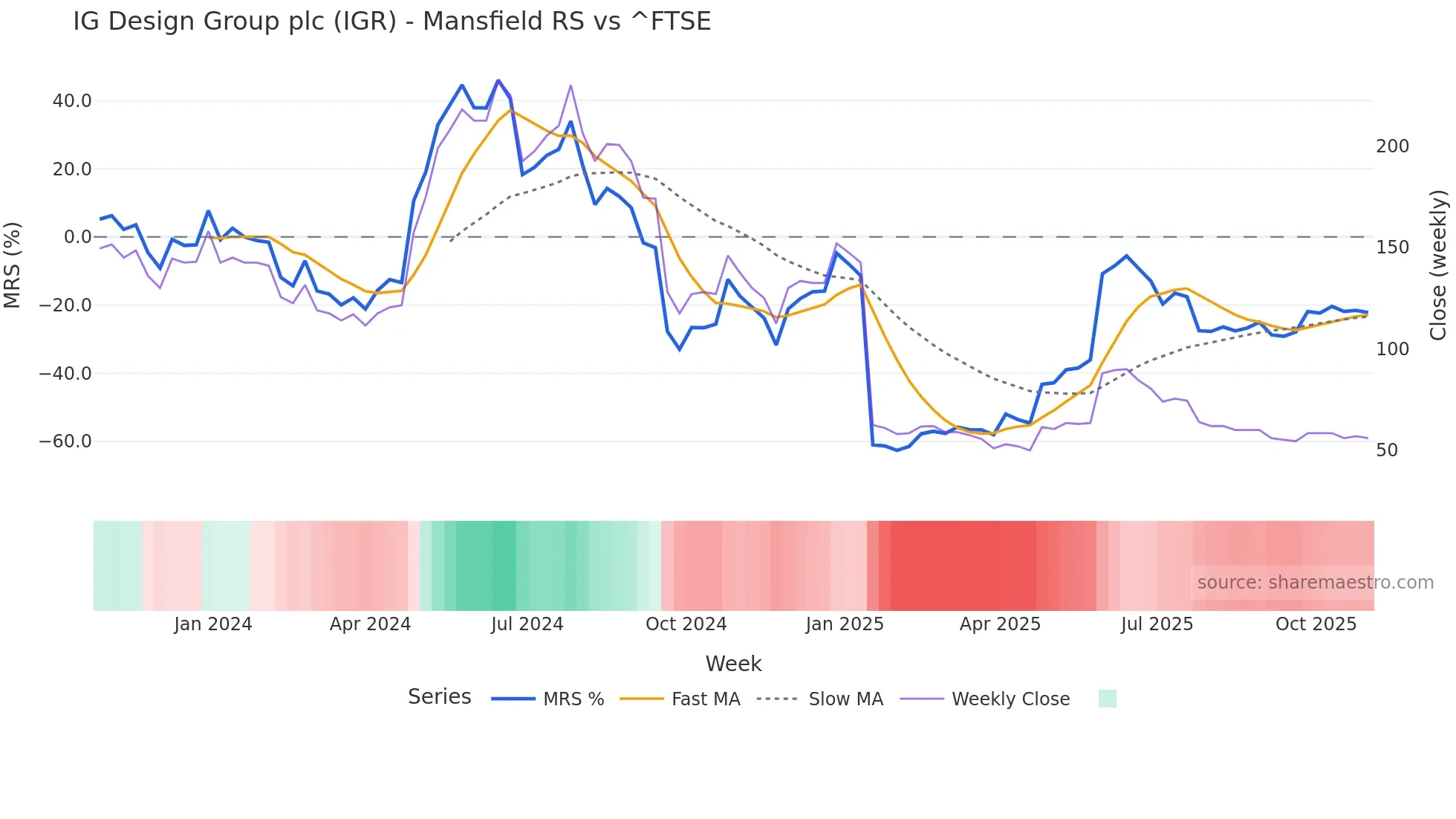Toggle the Weekly Close legend entry

985,699
